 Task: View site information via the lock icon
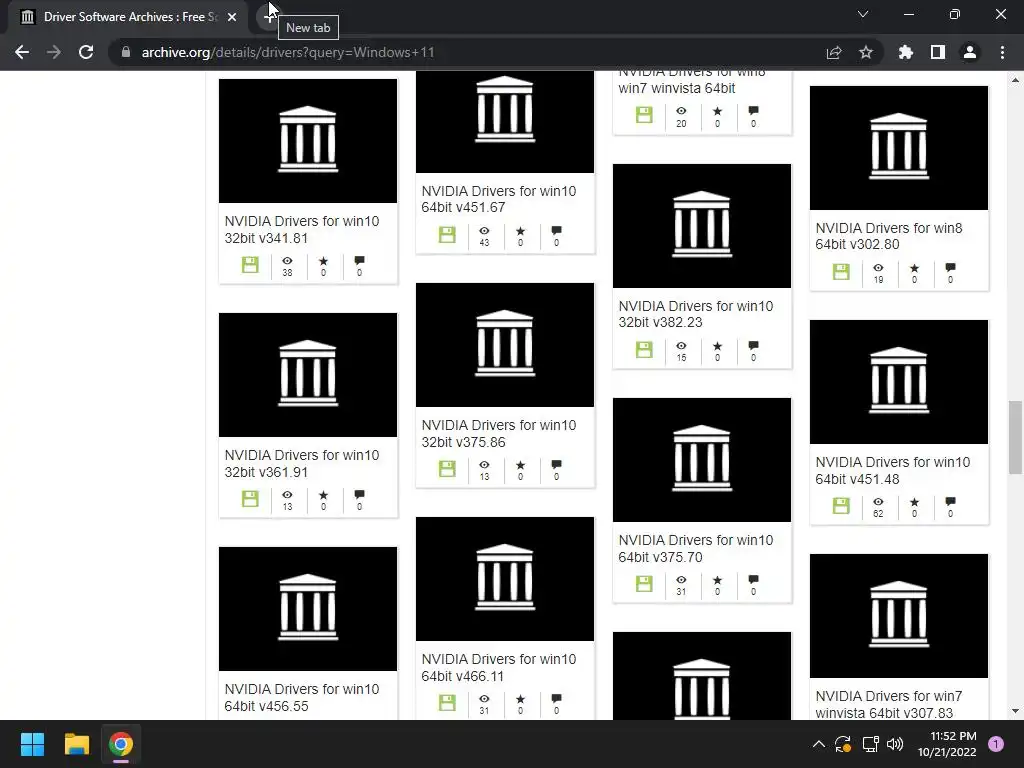(x=125, y=52)
